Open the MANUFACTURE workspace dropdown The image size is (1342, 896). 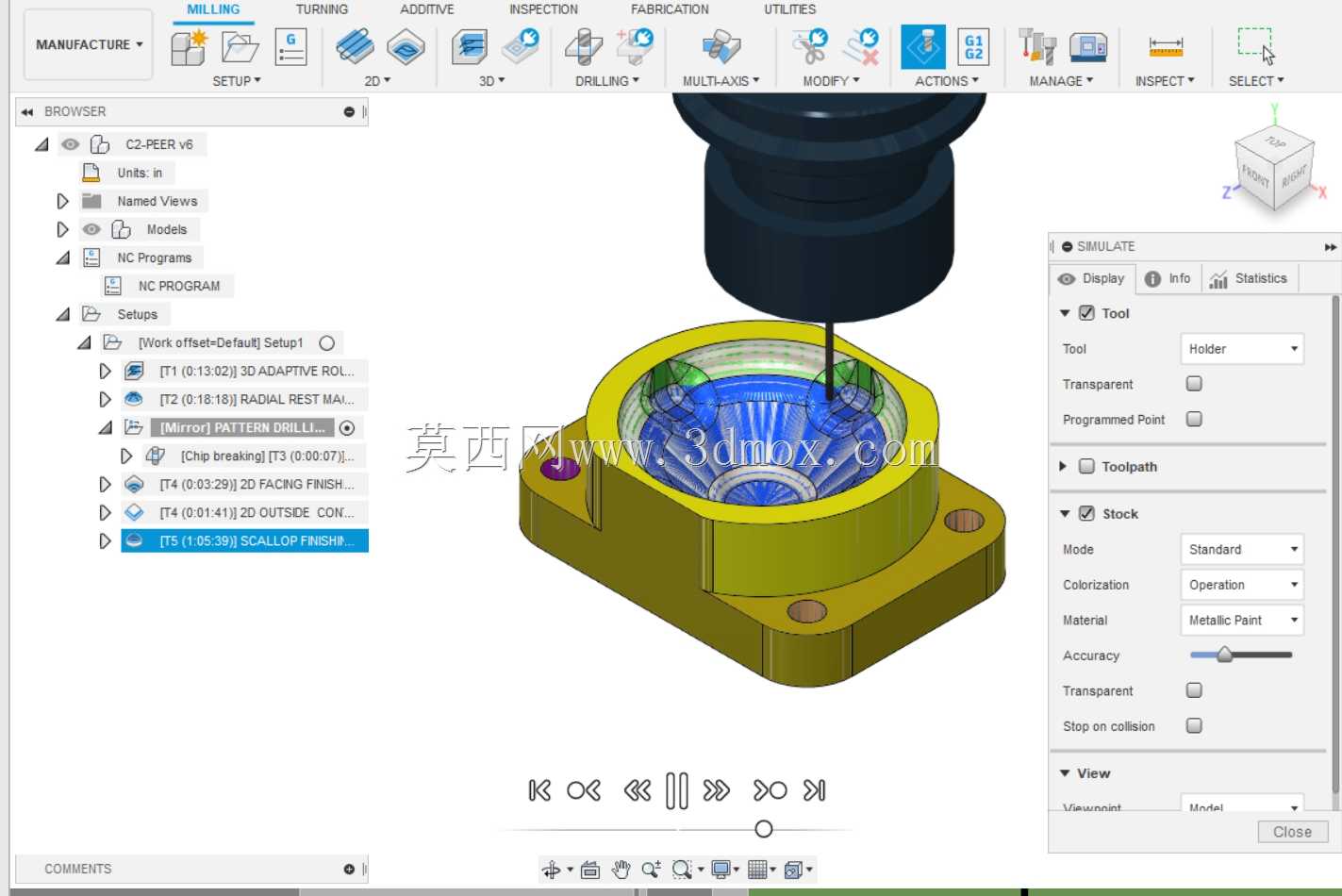click(x=88, y=44)
